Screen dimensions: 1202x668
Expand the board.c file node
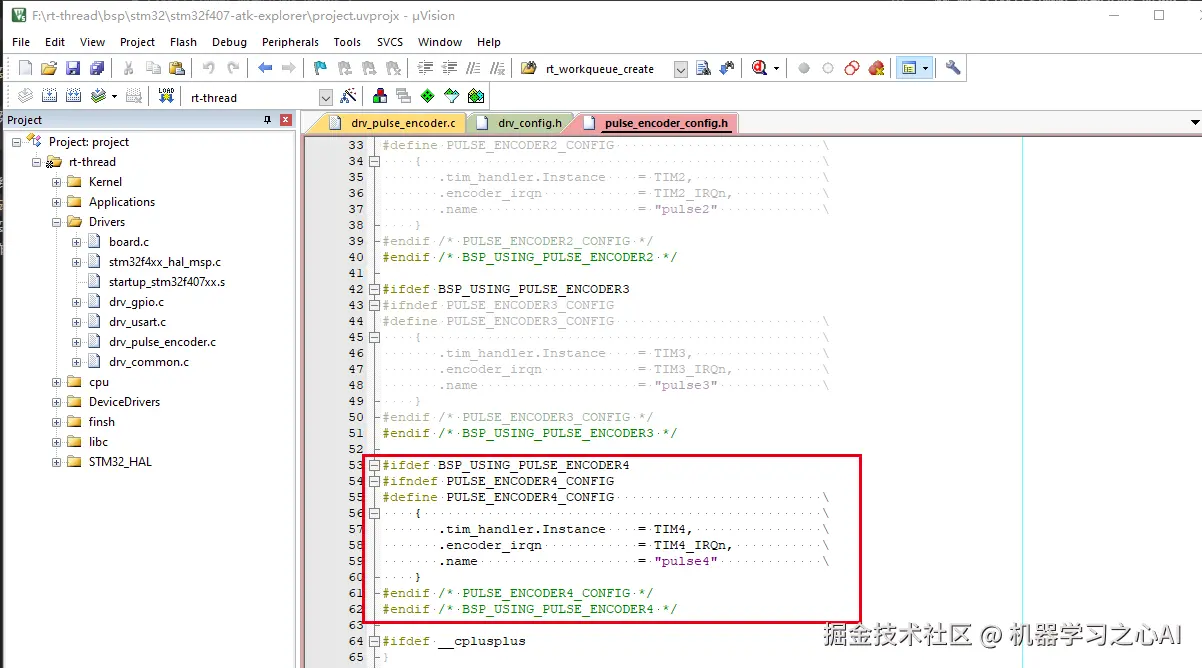coord(76,242)
